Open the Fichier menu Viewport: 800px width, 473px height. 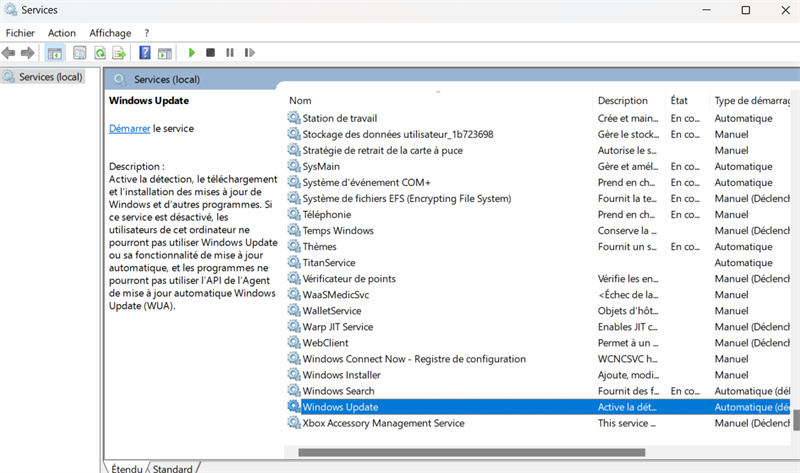tap(20, 33)
